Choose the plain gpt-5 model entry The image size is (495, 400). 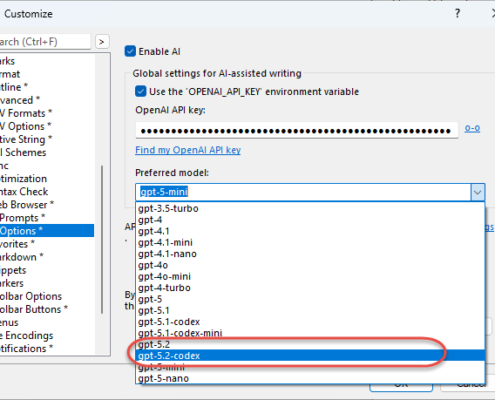coord(310,299)
